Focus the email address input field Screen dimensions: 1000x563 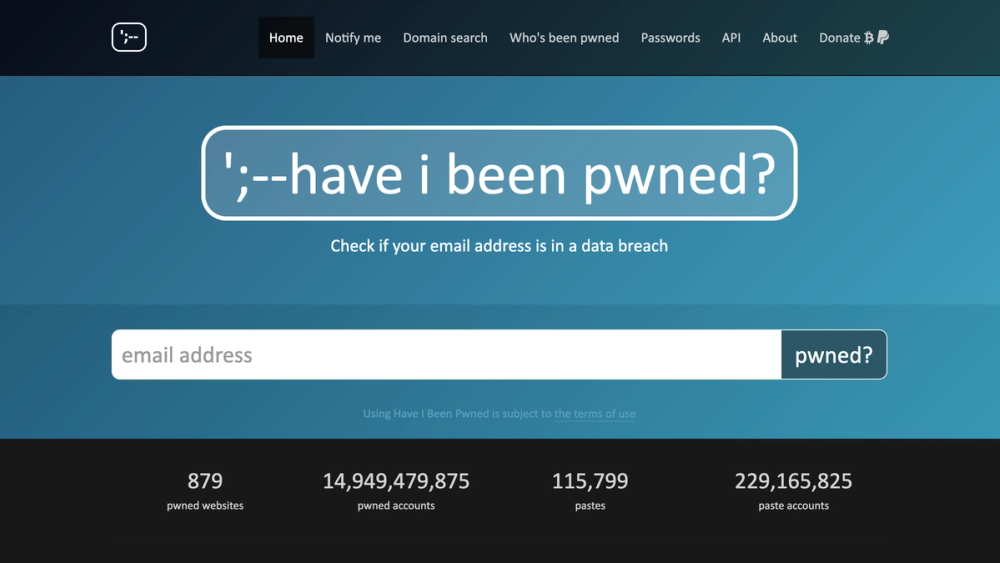pos(446,355)
